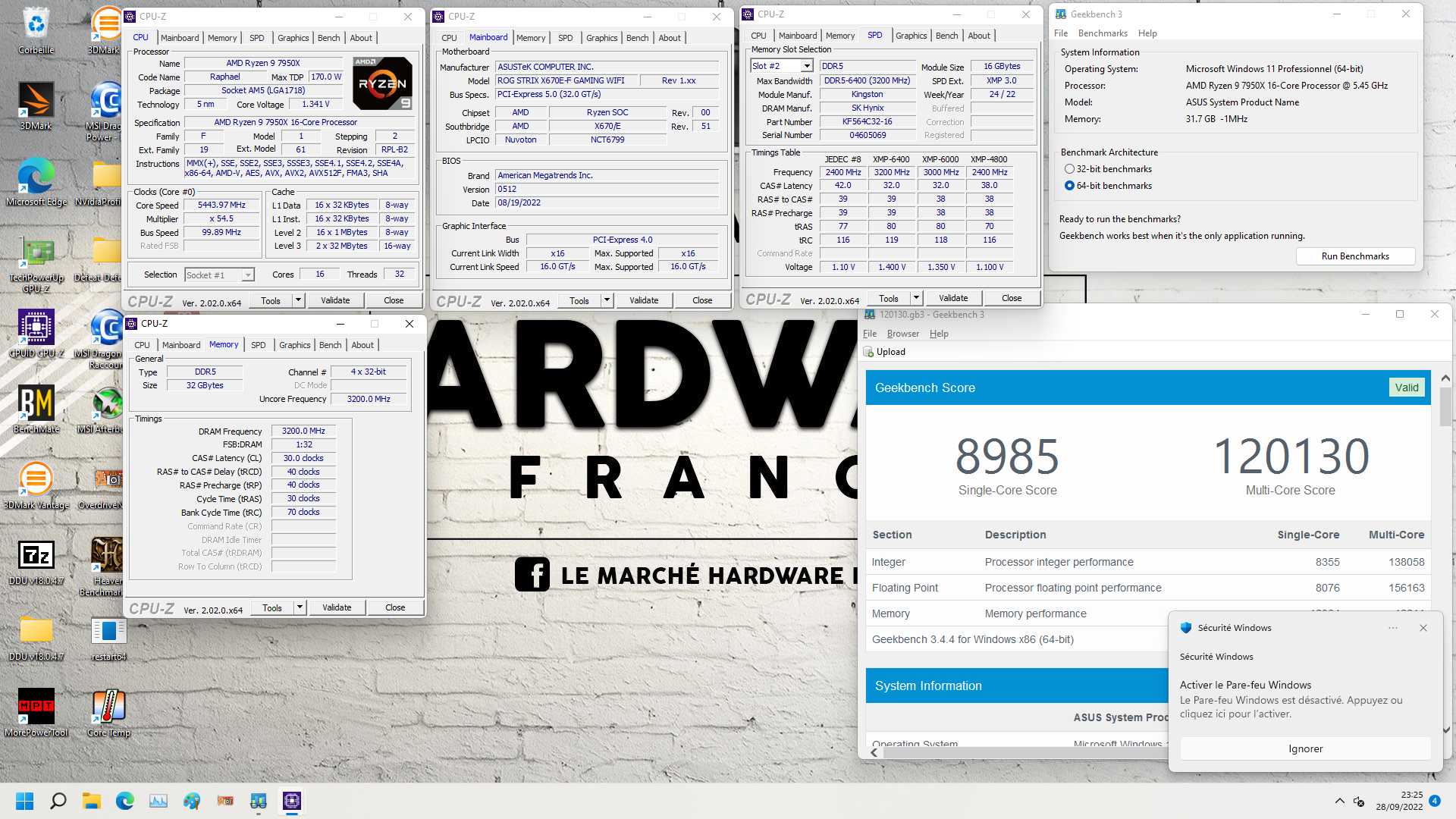Click scroll-down arrow in Geekbench results
1456x819 pixels.
point(1445,730)
